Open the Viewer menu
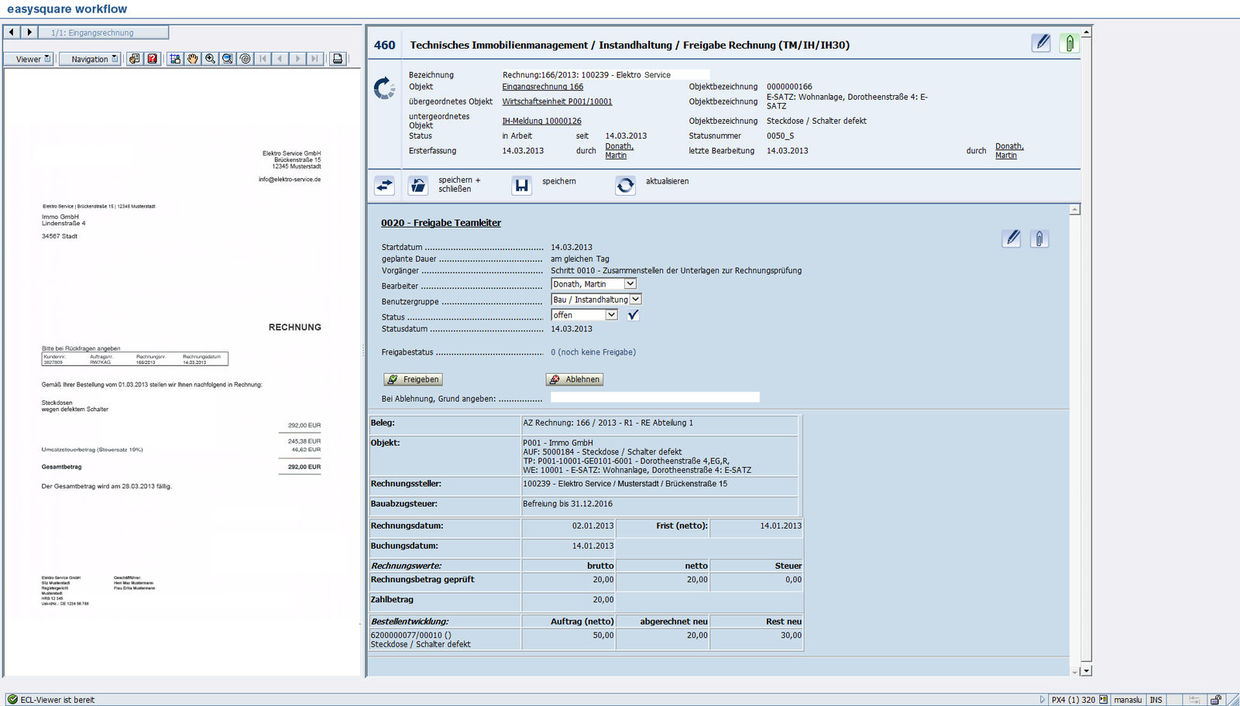The image size is (1240, 706). (29, 59)
